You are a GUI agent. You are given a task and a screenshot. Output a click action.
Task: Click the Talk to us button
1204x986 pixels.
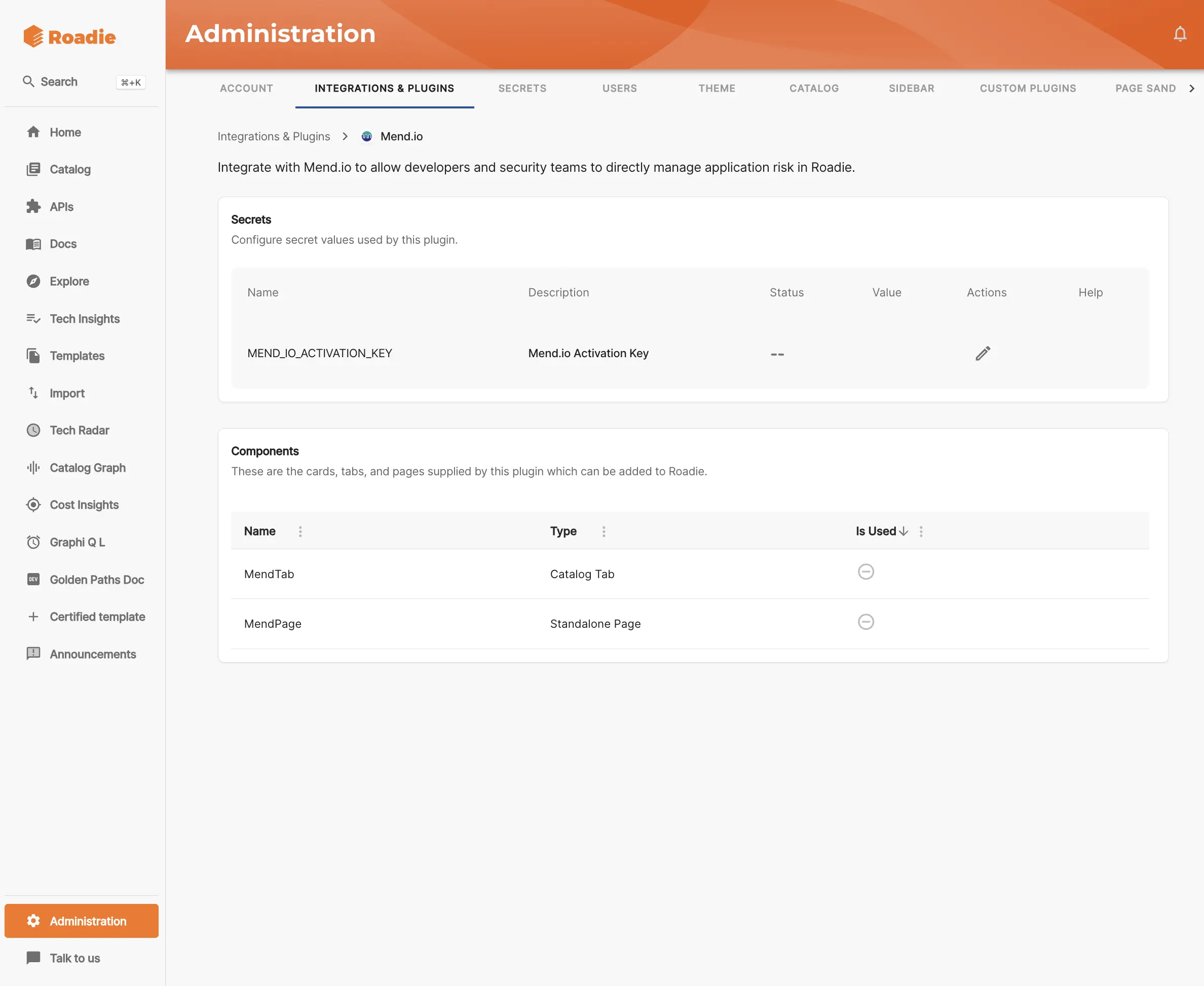click(76, 958)
